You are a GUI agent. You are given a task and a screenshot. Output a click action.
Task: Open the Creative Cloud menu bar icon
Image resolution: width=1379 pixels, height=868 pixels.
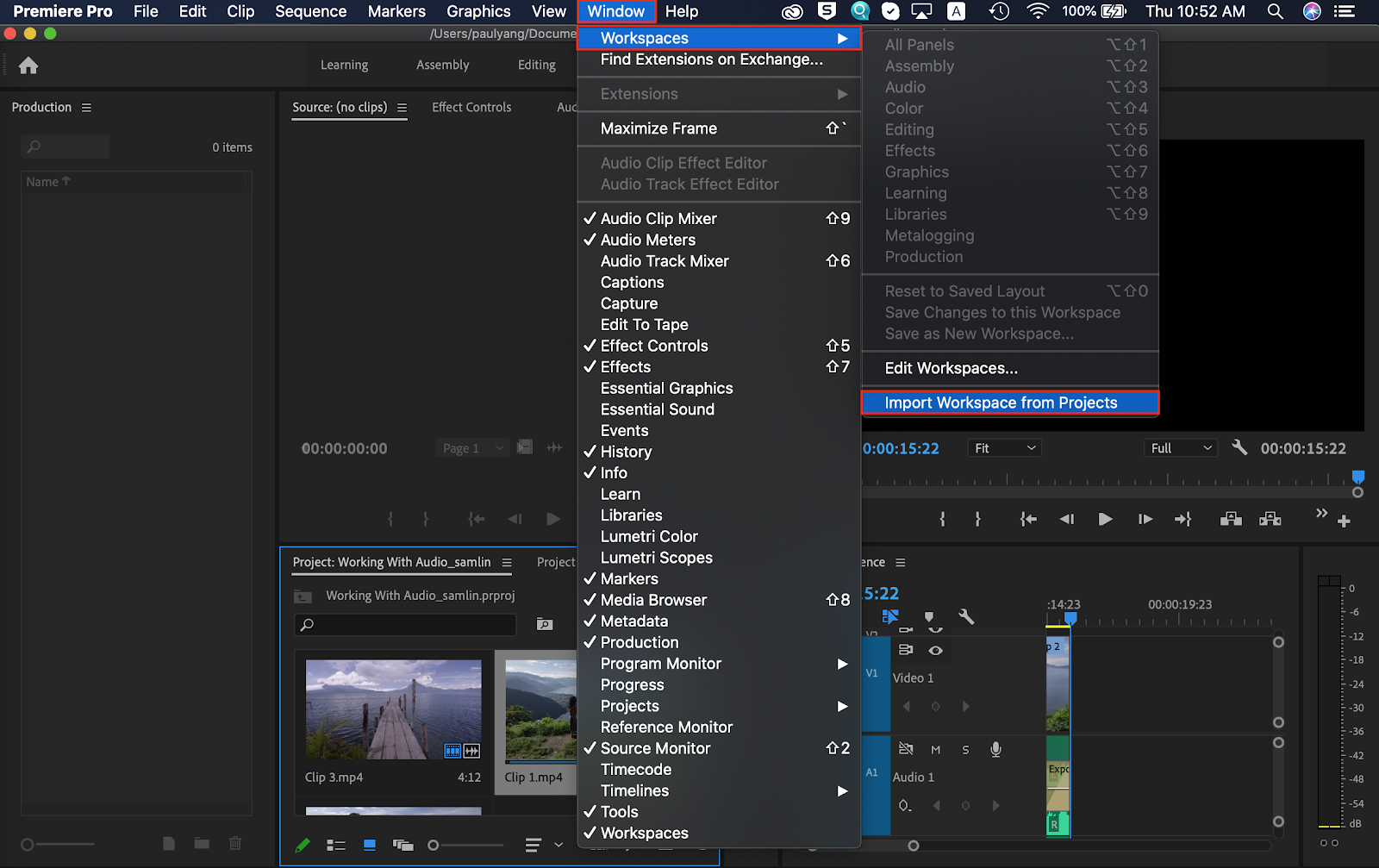792,11
